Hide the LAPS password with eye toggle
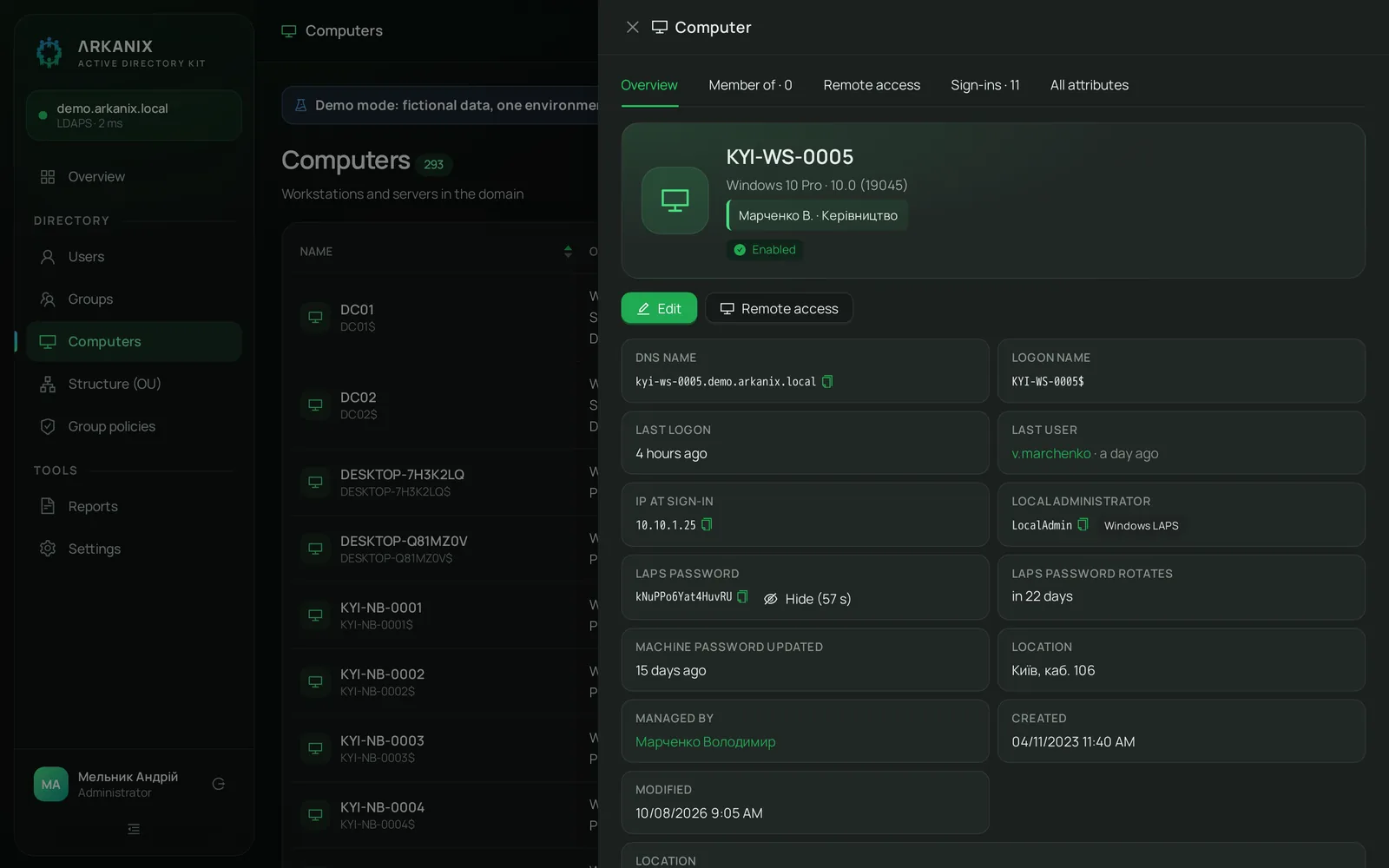This screenshot has width=1389, height=868. tap(807, 599)
